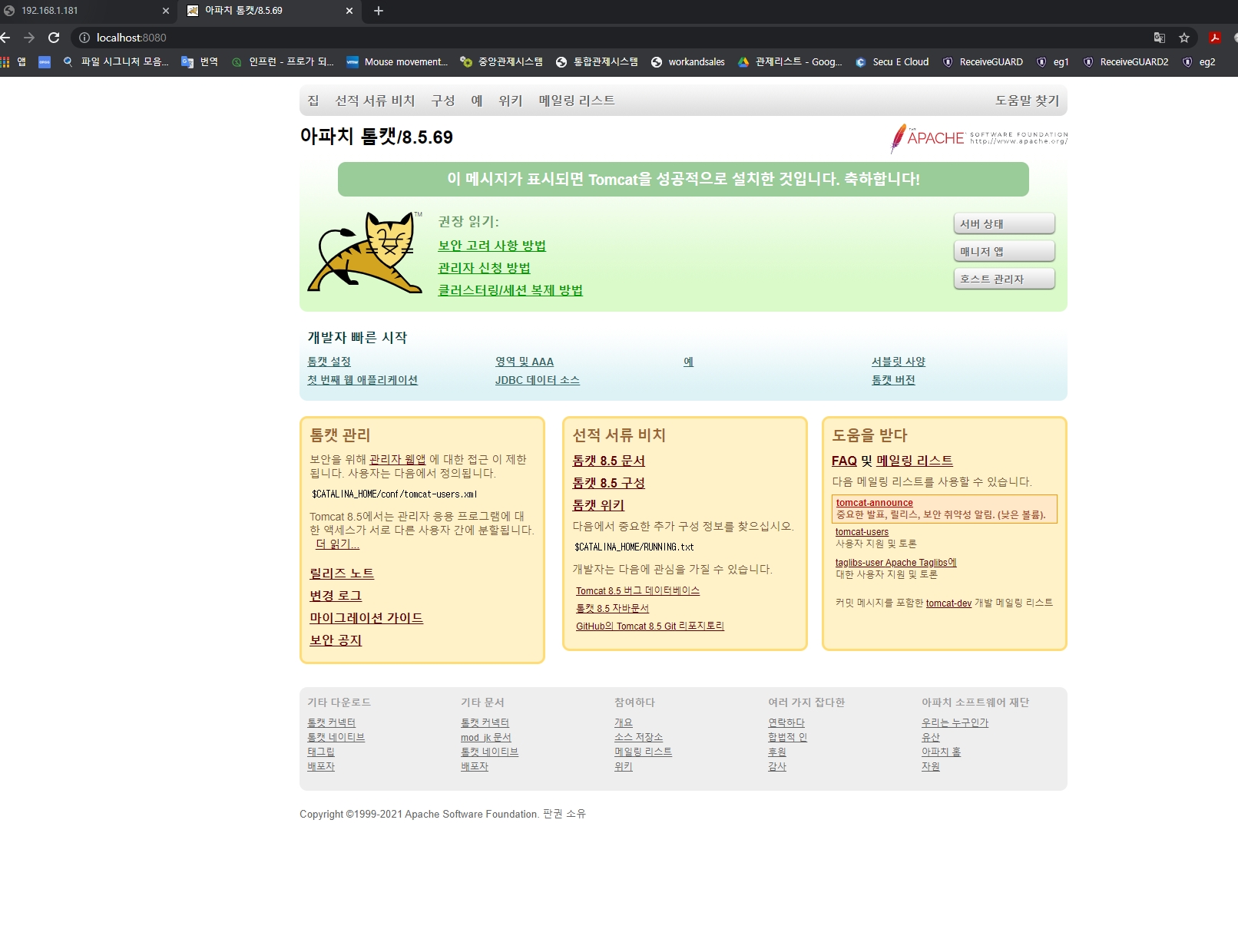Open the 톰캣 버전 link

coord(893,380)
